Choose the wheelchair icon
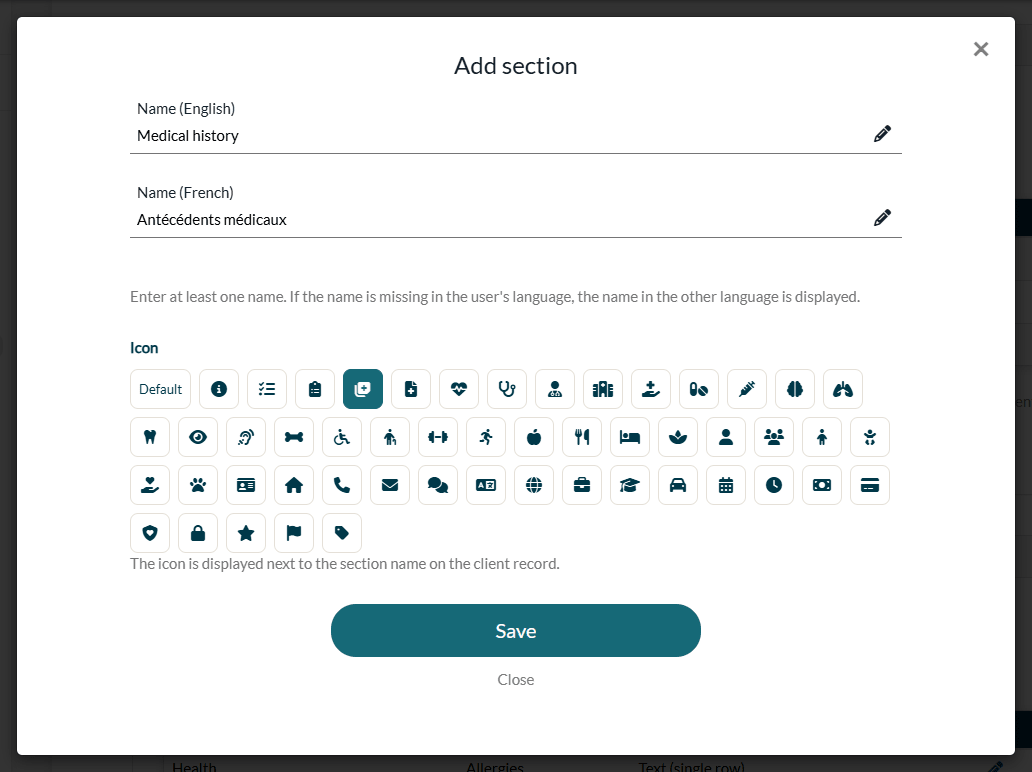The height and width of the screenshot is (772, 1032). click(342, 437)
